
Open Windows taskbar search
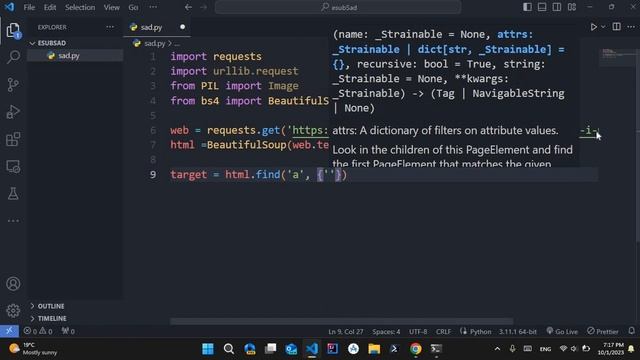[229, 349]
